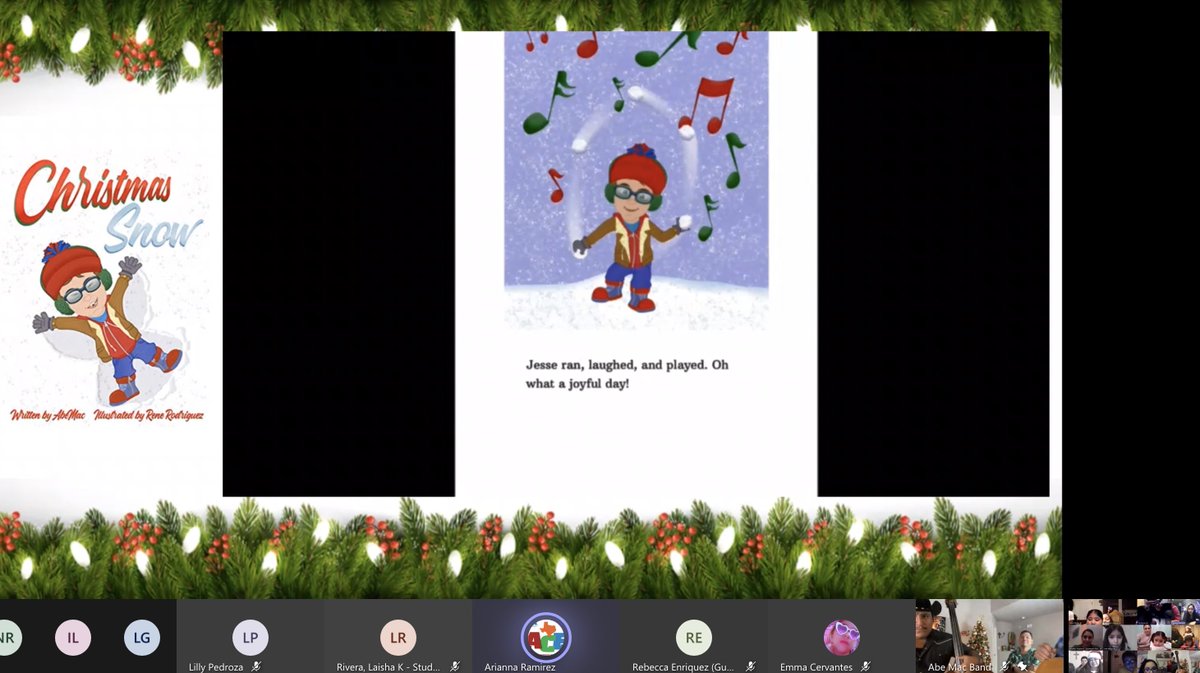This screenshot has width=1200, height=673.
Task: Click the 'Christmas' title word on cover
Action: click(x=93, y=191)
